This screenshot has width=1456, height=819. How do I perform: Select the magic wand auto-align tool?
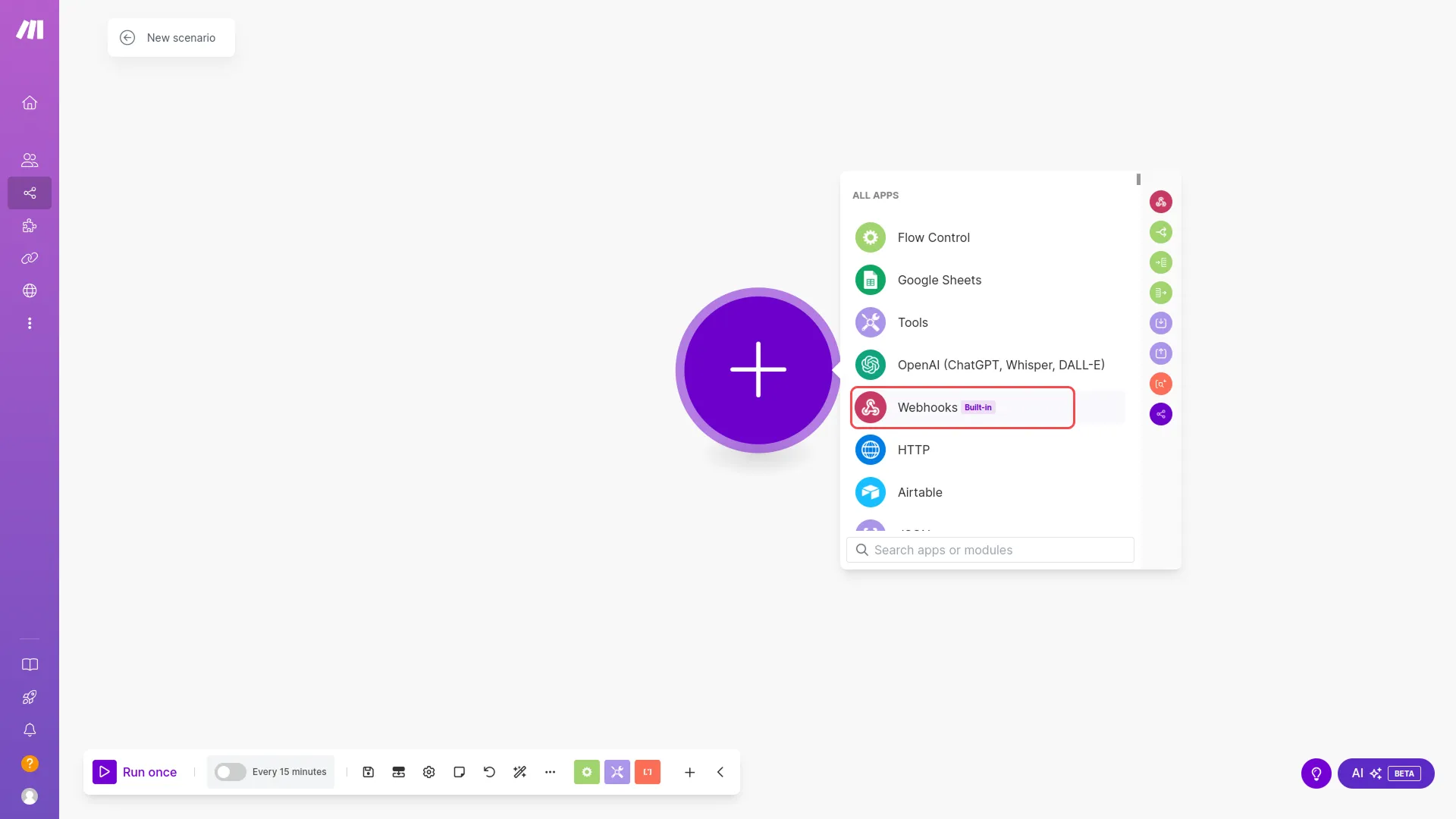[x=519, y=772]
